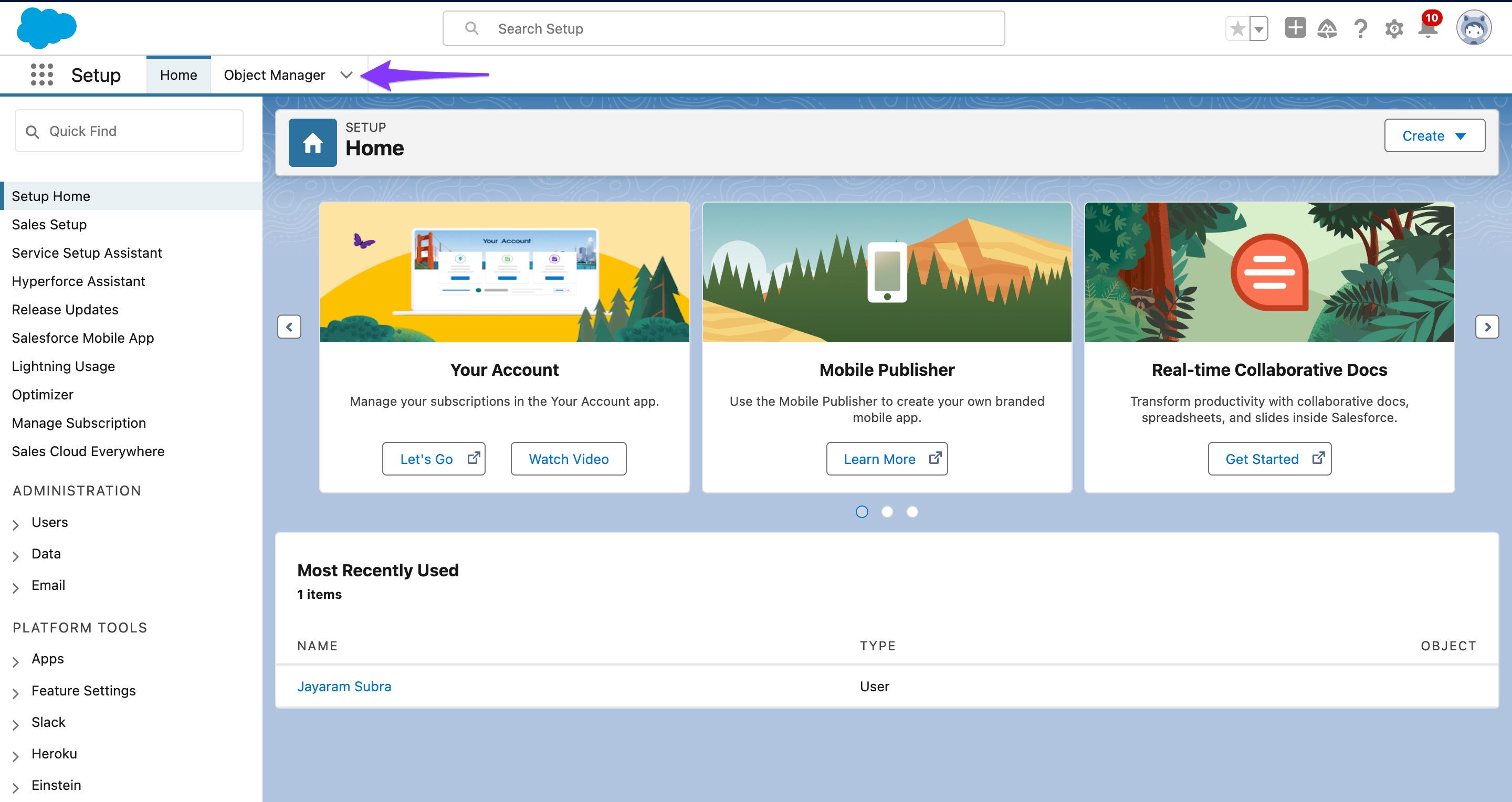Open the Jayaram Subra user link
The height and width of the screenshot is (802, 1512).
click(x=344, y=686)
